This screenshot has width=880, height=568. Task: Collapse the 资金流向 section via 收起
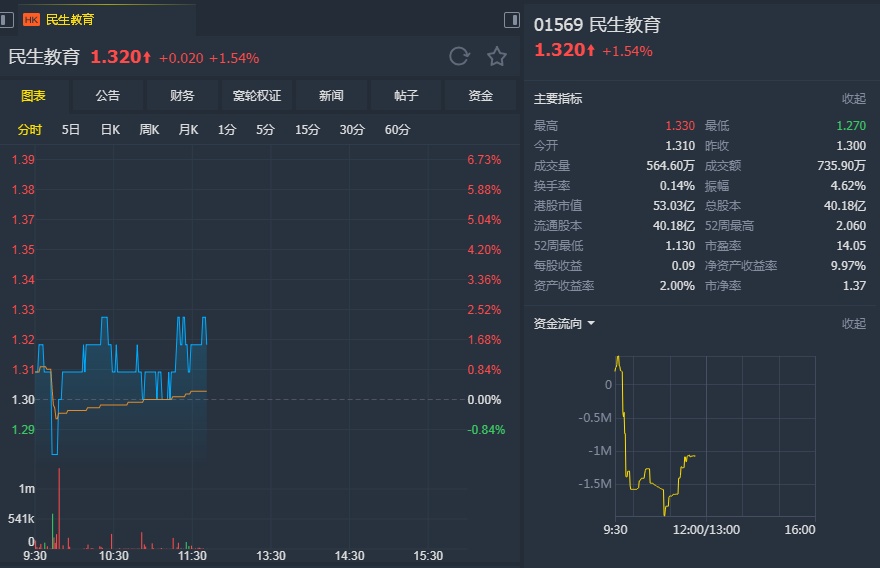pos(853,324)
